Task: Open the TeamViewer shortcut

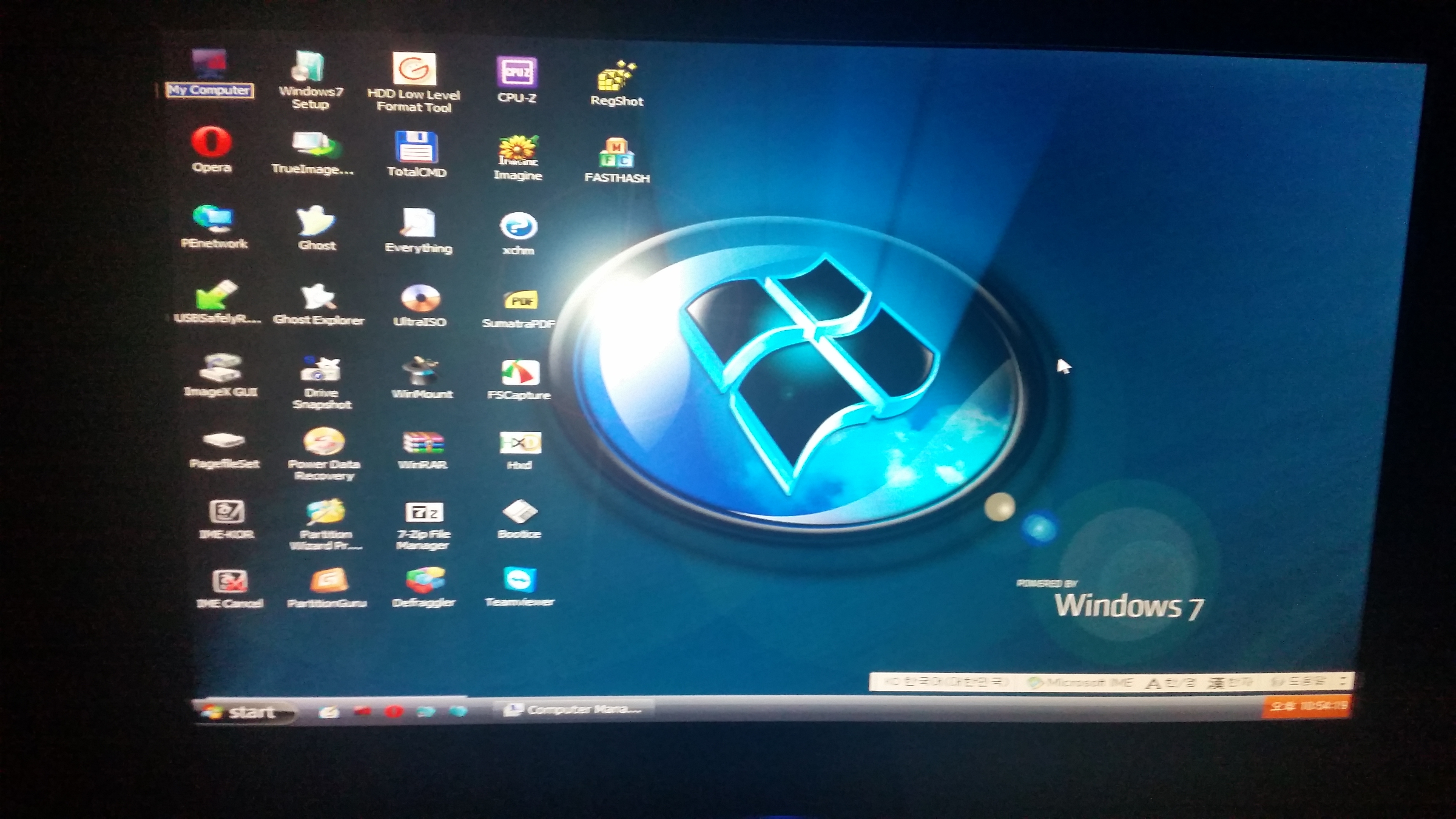Action: 519,581
